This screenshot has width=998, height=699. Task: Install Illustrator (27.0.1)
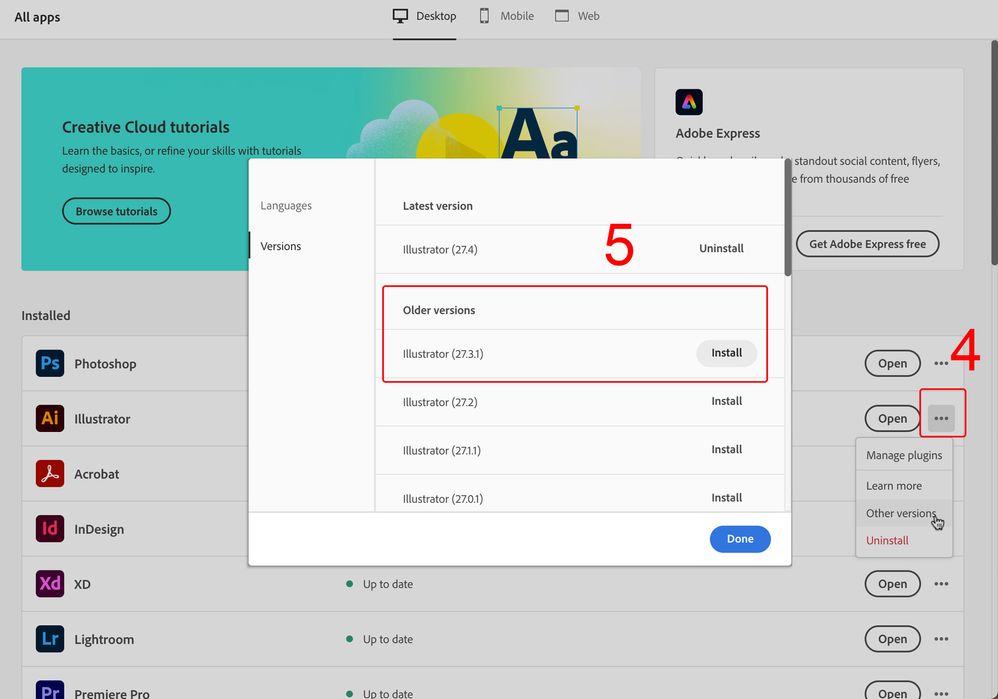tap(726, 498)
